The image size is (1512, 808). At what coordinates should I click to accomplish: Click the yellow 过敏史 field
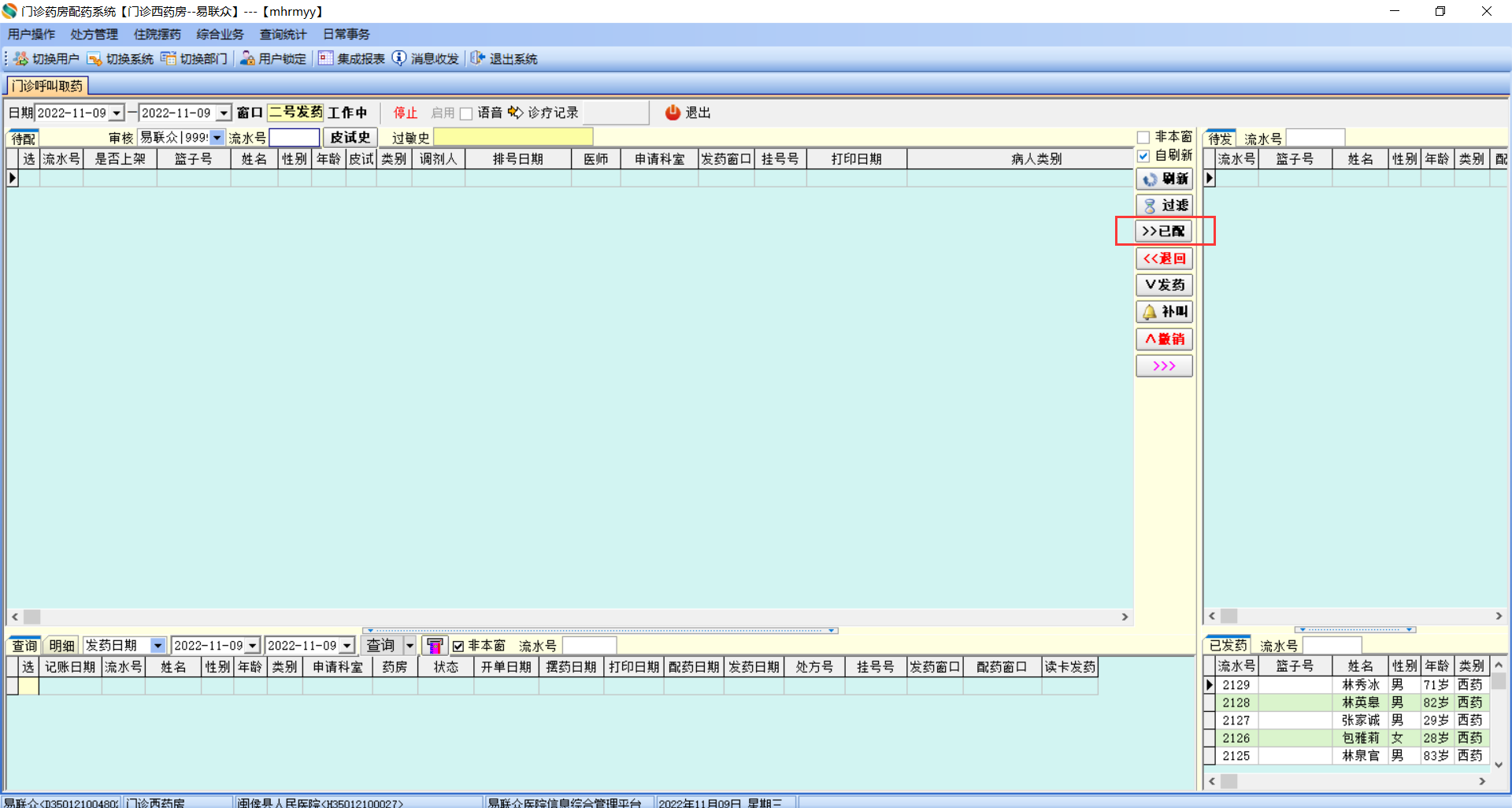point(513,138)
